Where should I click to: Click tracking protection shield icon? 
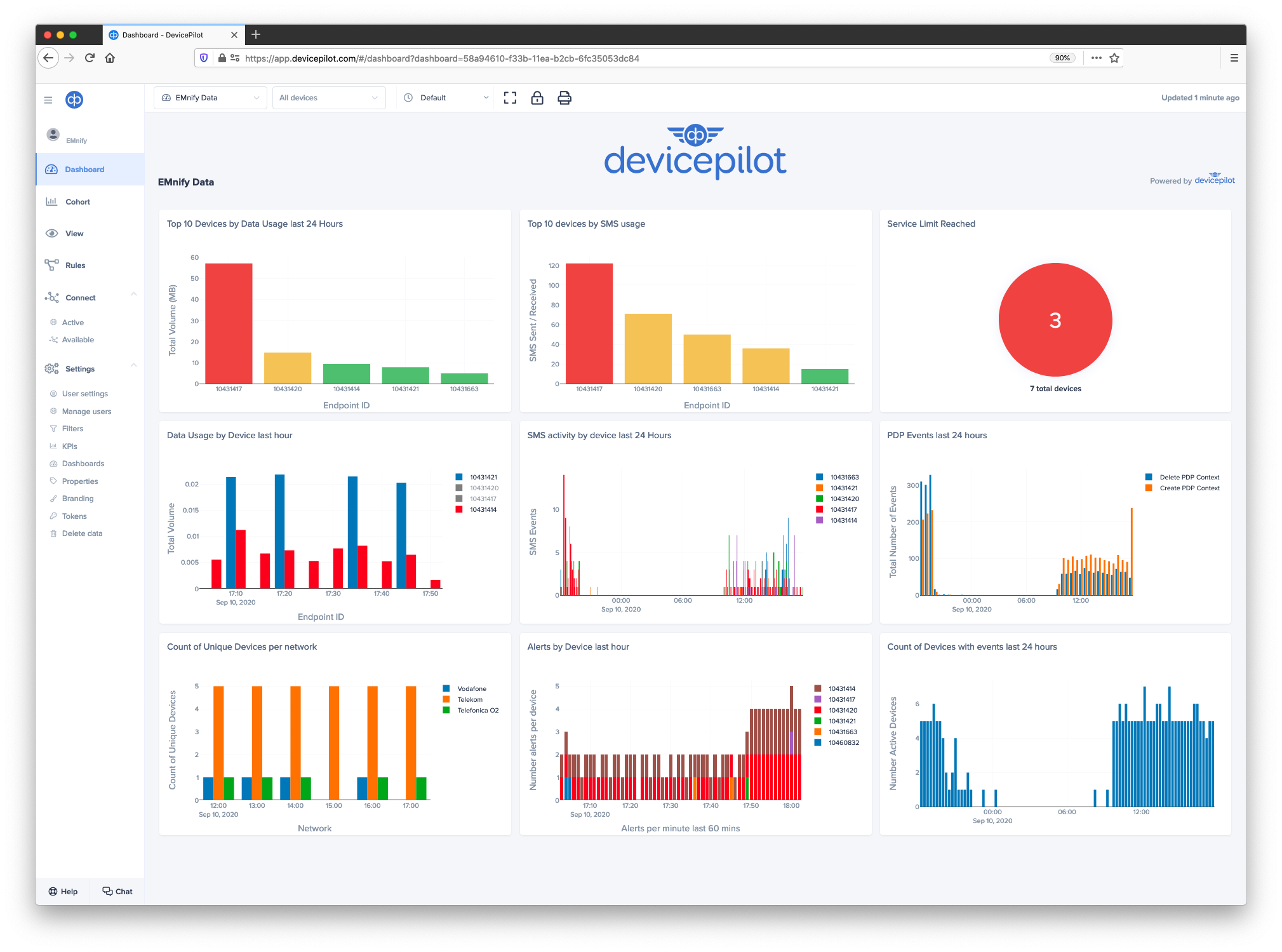coord(204,58)
